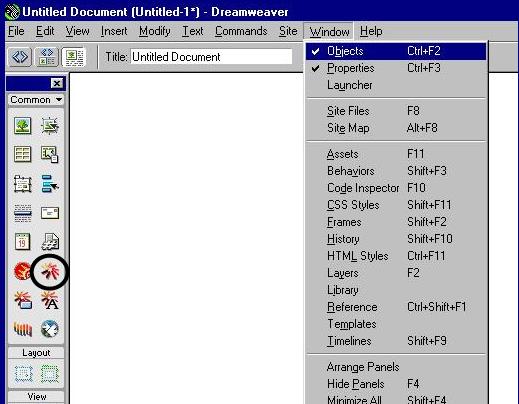
Task: Open the Assets panel from the menu
Action: [396, 154]
